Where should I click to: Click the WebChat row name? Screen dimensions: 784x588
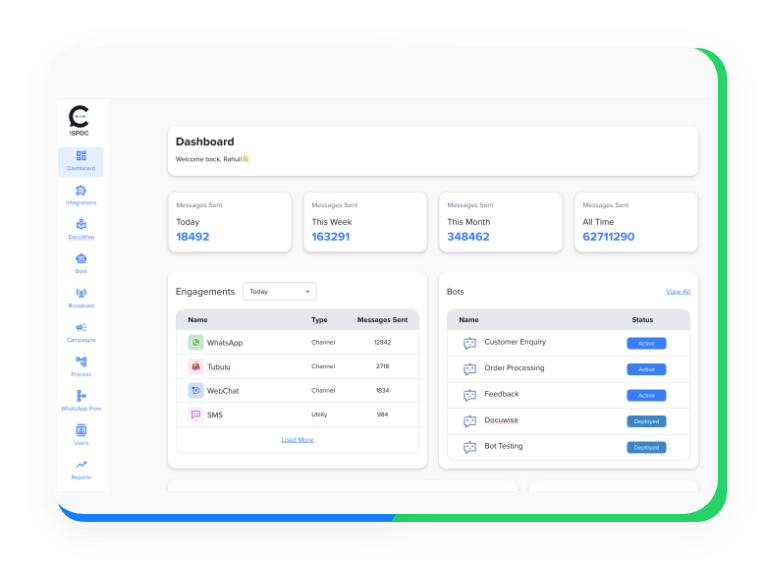click(x=223, y=390)
